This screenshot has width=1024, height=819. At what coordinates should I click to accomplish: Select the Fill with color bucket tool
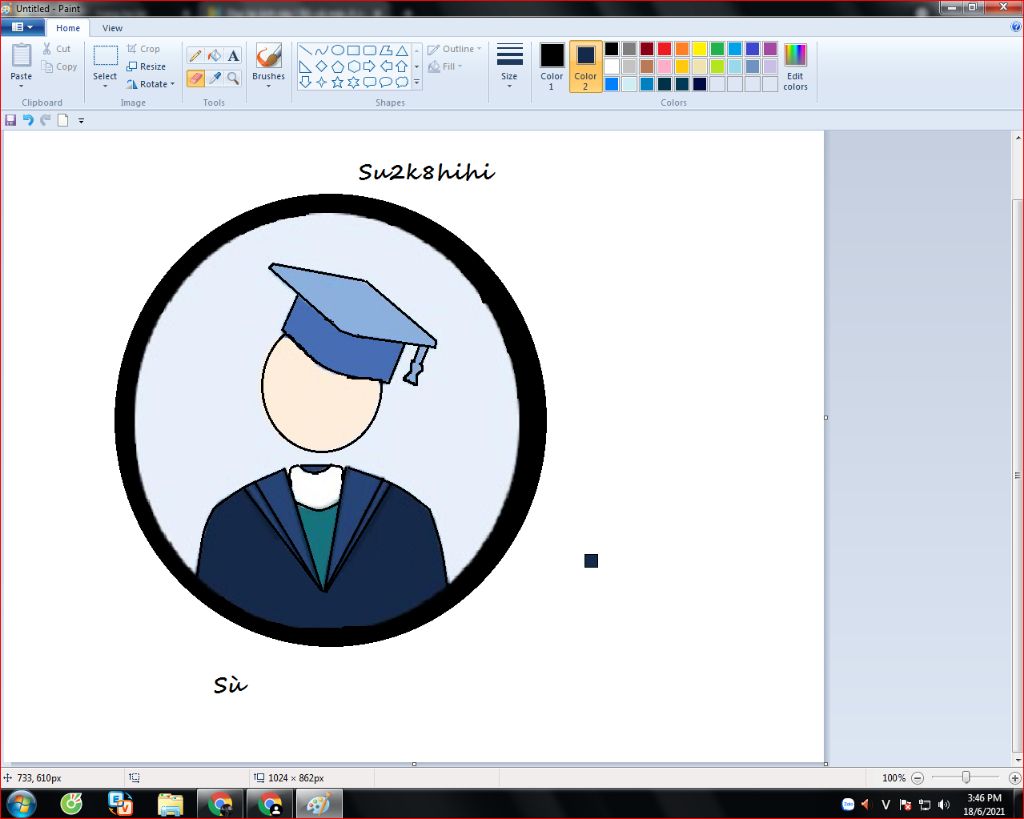[214, 56]
